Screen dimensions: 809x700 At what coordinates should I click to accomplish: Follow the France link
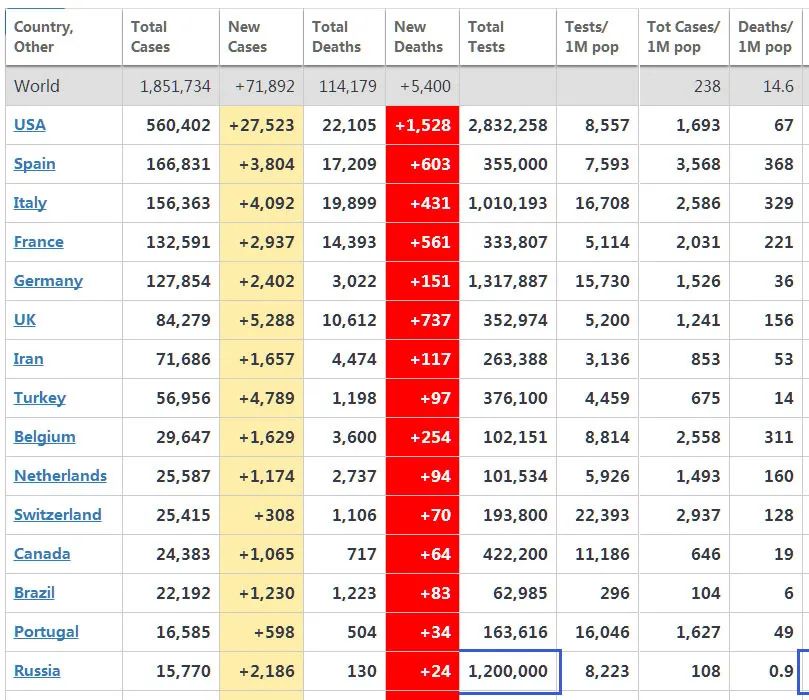pyautogui.click(x=39, y=242)
